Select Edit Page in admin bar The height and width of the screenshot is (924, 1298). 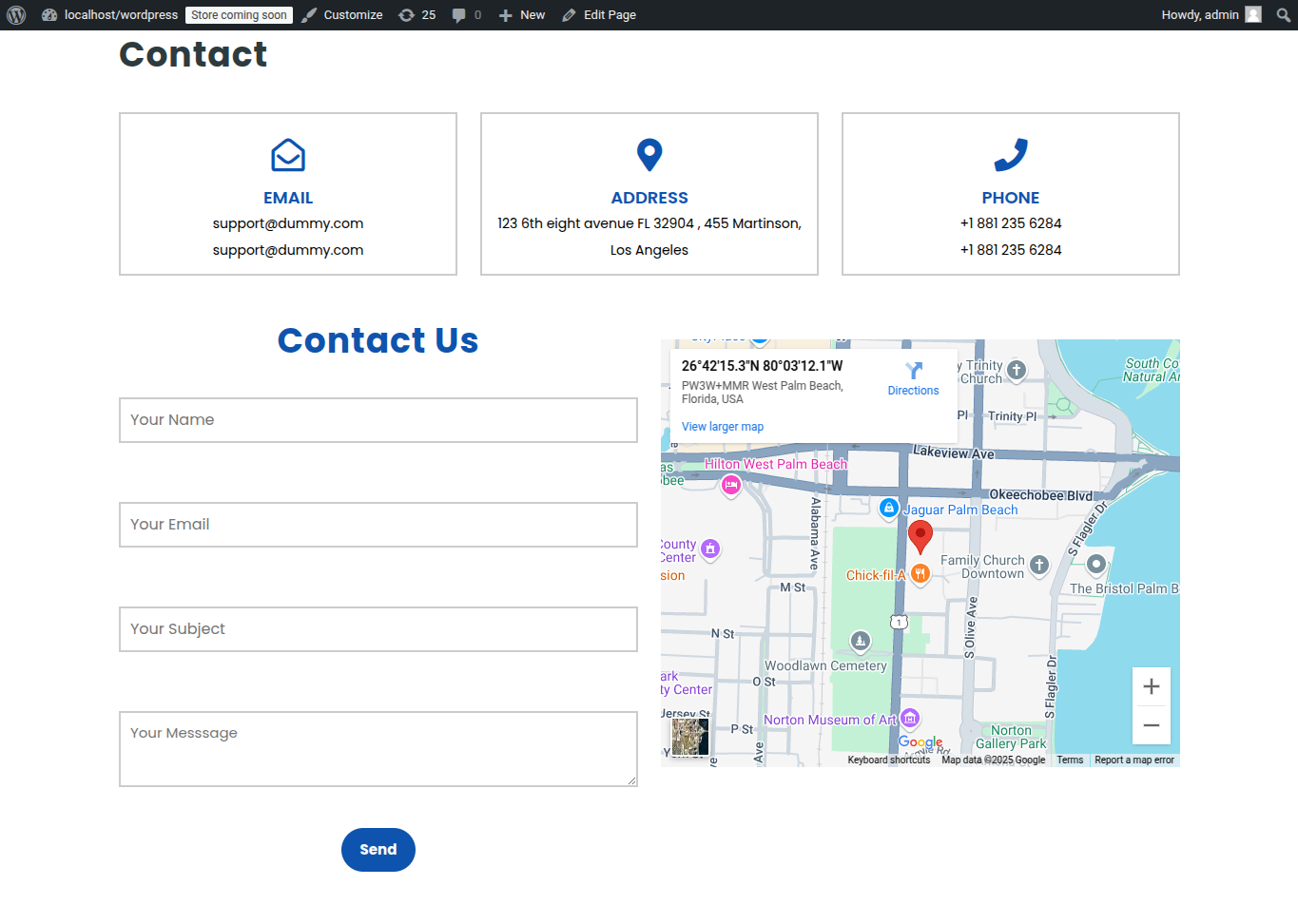(x=599, y=15)
